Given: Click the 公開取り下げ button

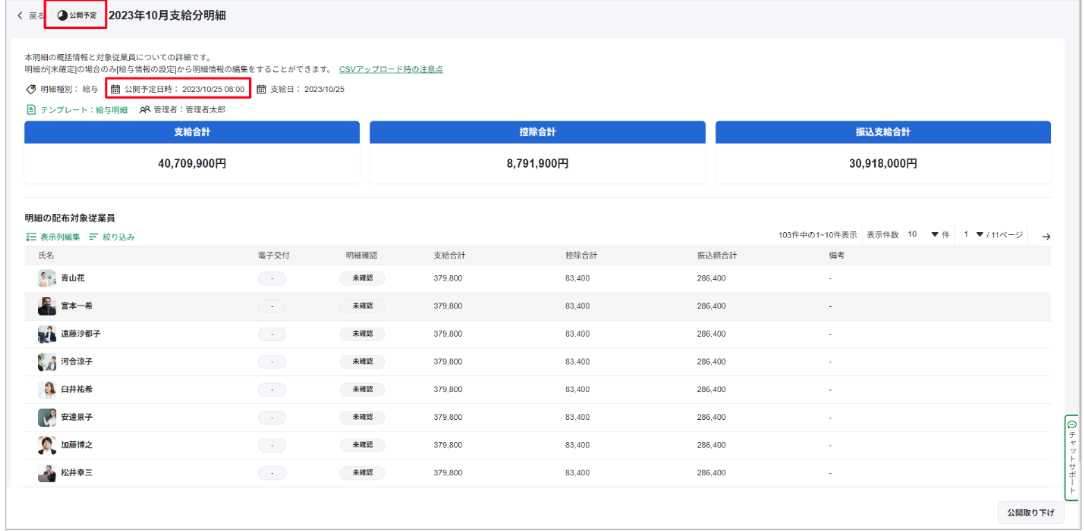Looking at the screenshot, I should (1029, 512).
